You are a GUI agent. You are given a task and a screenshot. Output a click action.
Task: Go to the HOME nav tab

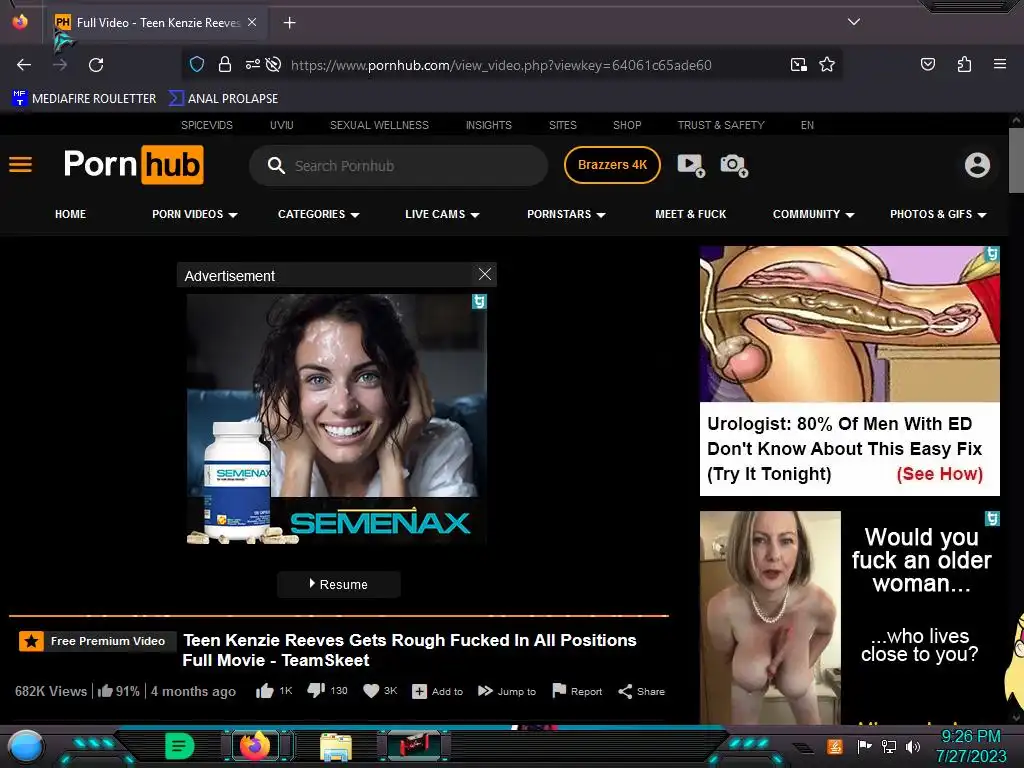71,214
